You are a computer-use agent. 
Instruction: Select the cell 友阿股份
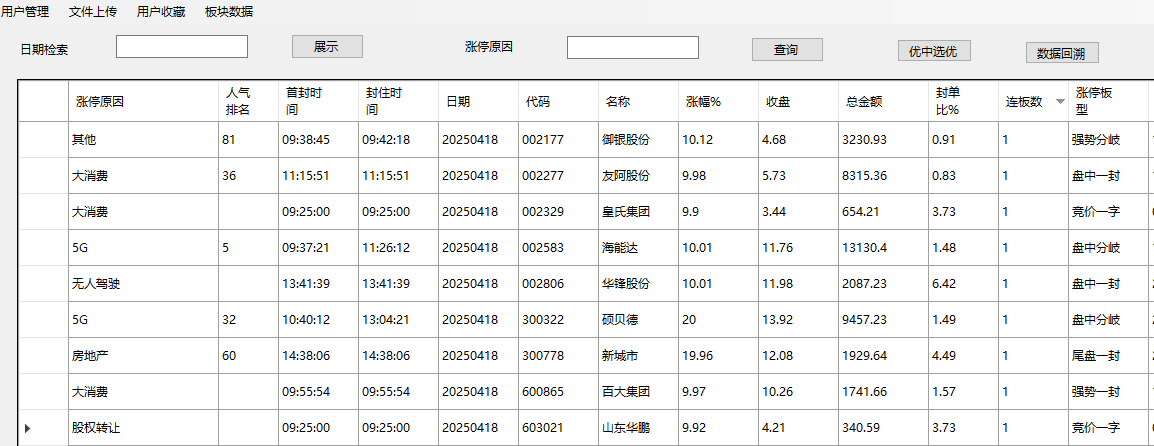638,176
